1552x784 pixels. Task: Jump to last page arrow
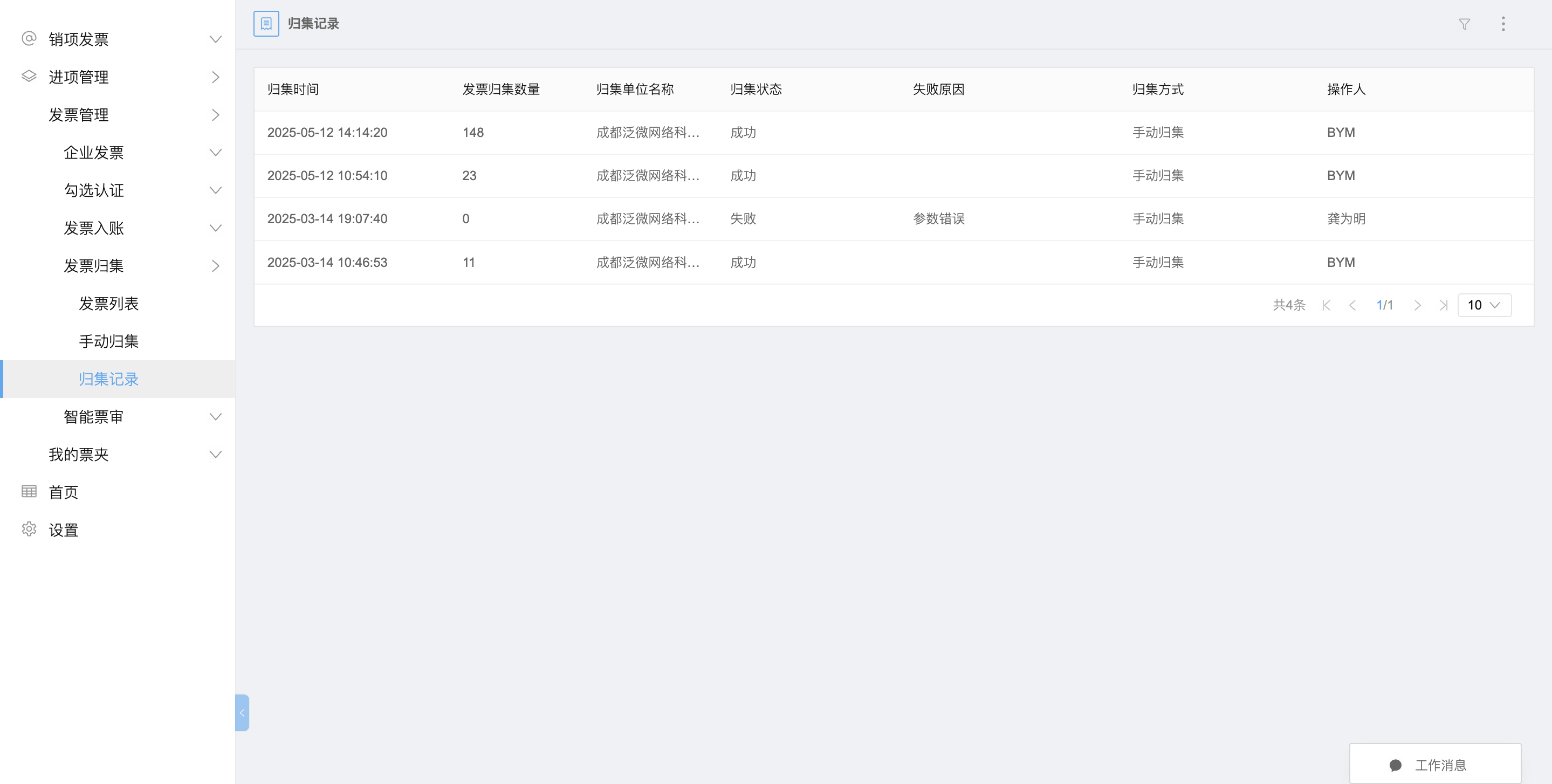(x=1444, y=305)
